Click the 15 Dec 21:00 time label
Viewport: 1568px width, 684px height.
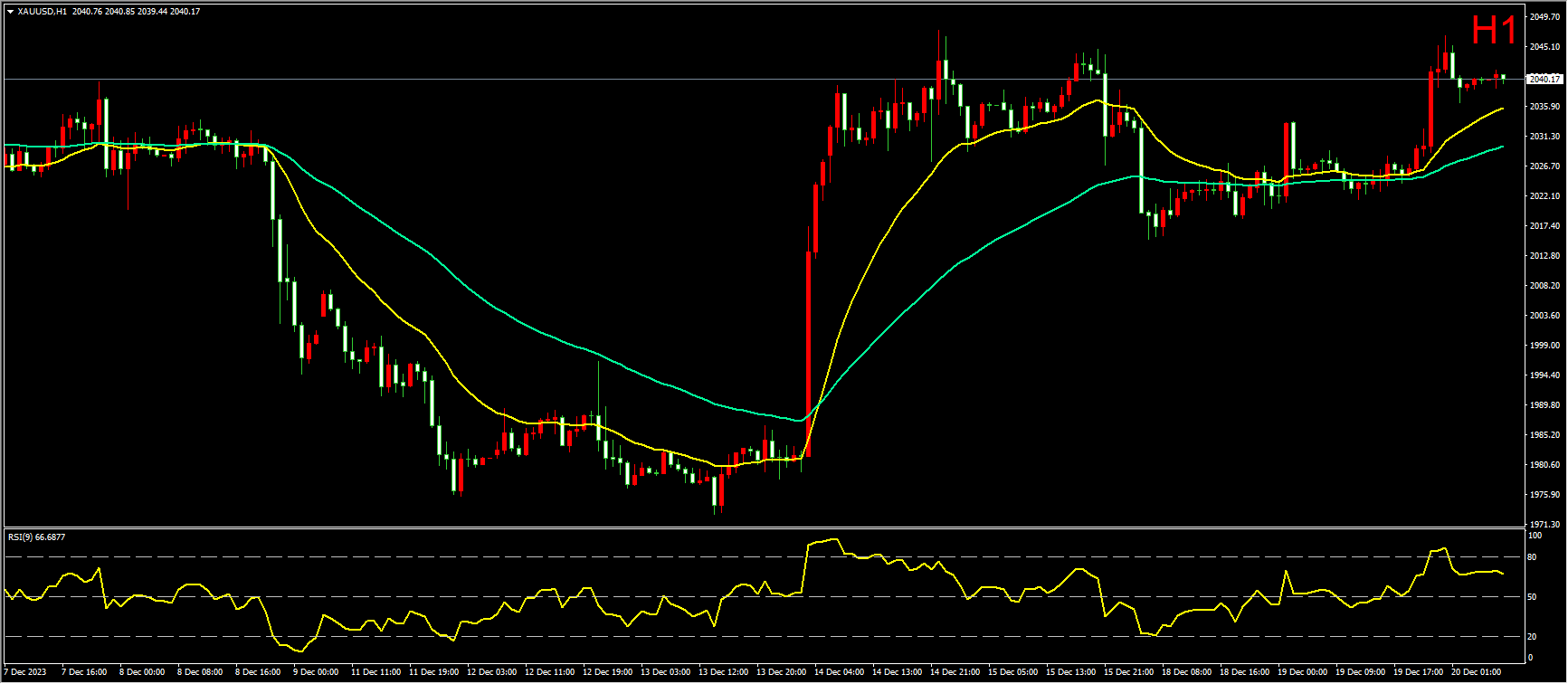click(x=1128, y=672)
